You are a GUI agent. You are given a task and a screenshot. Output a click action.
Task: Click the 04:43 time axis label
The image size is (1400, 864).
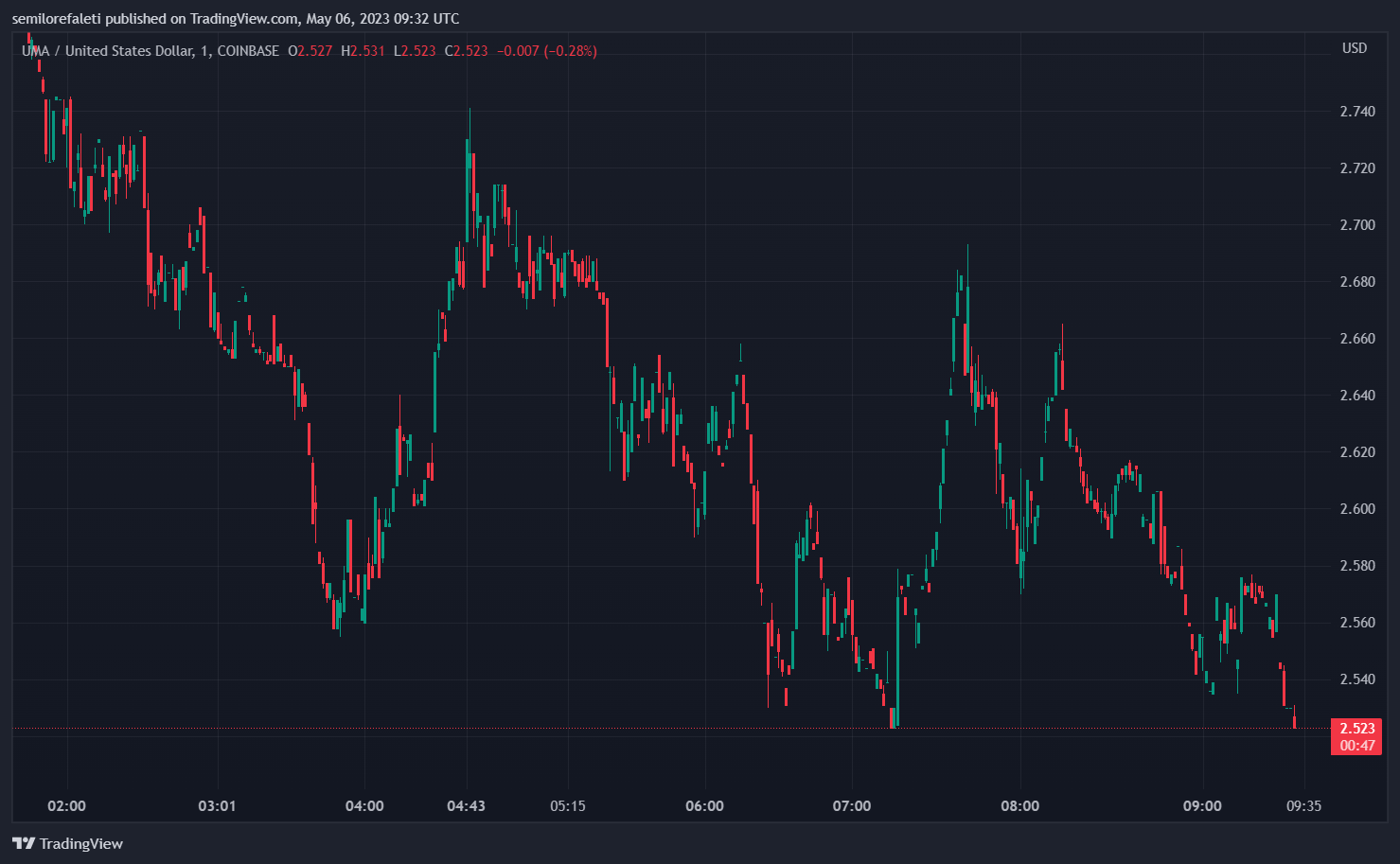click(x=466, y=806)
